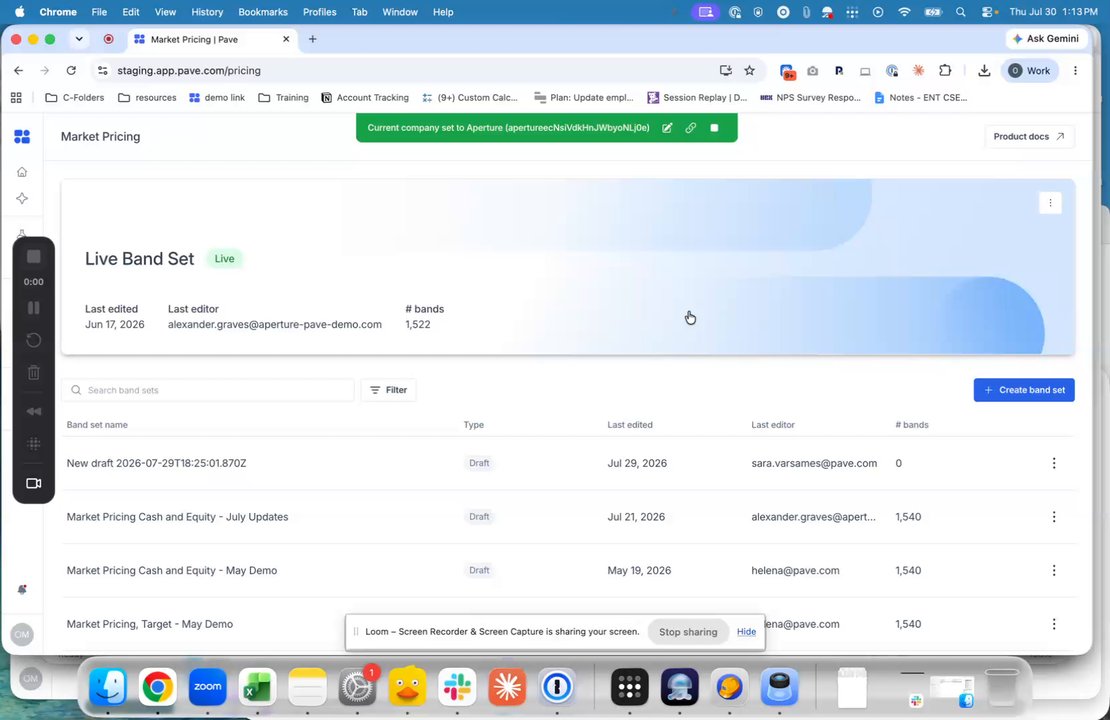Open Market Pricing, Target - May Demo

coord(149,624)
